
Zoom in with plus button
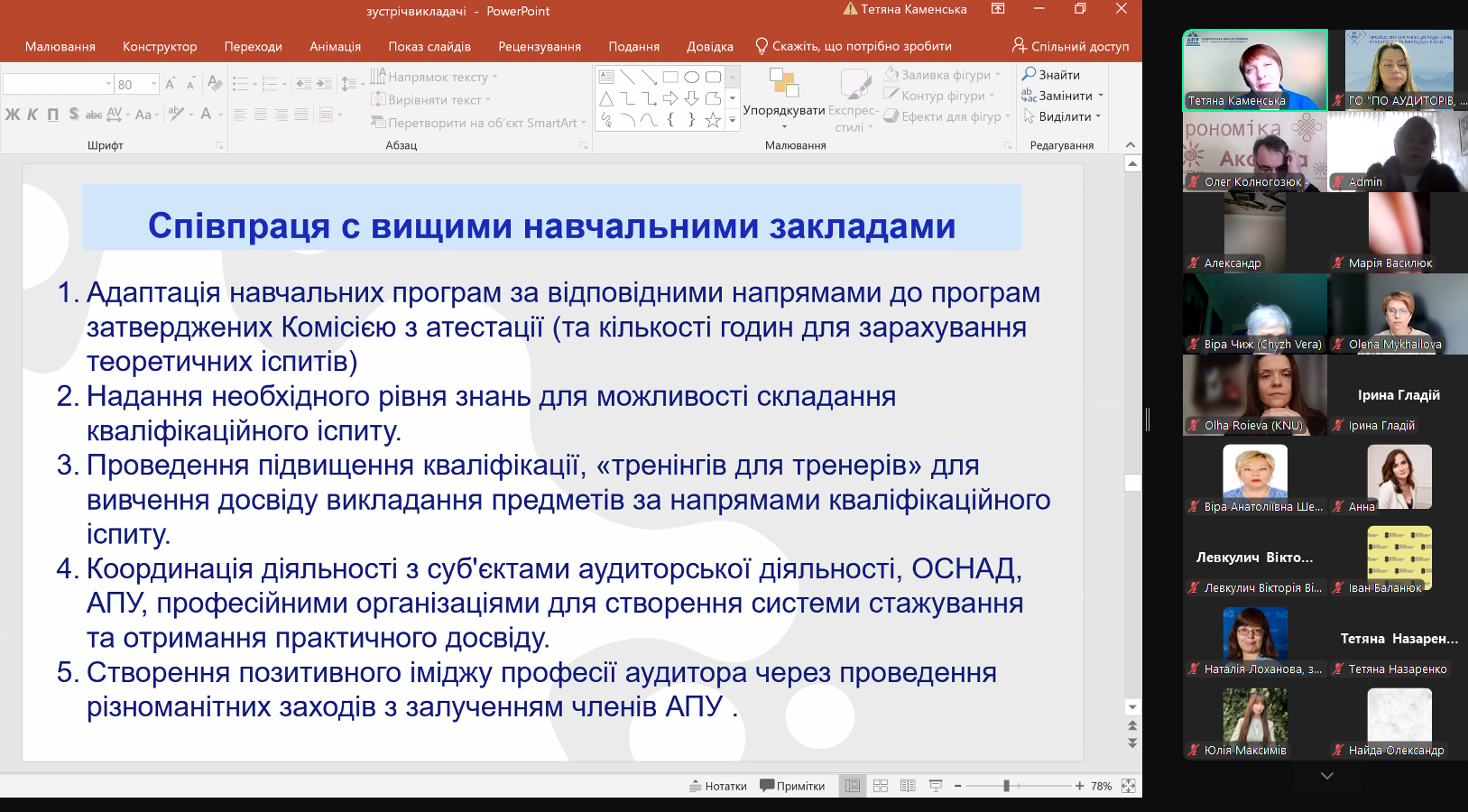point(1079,786)
